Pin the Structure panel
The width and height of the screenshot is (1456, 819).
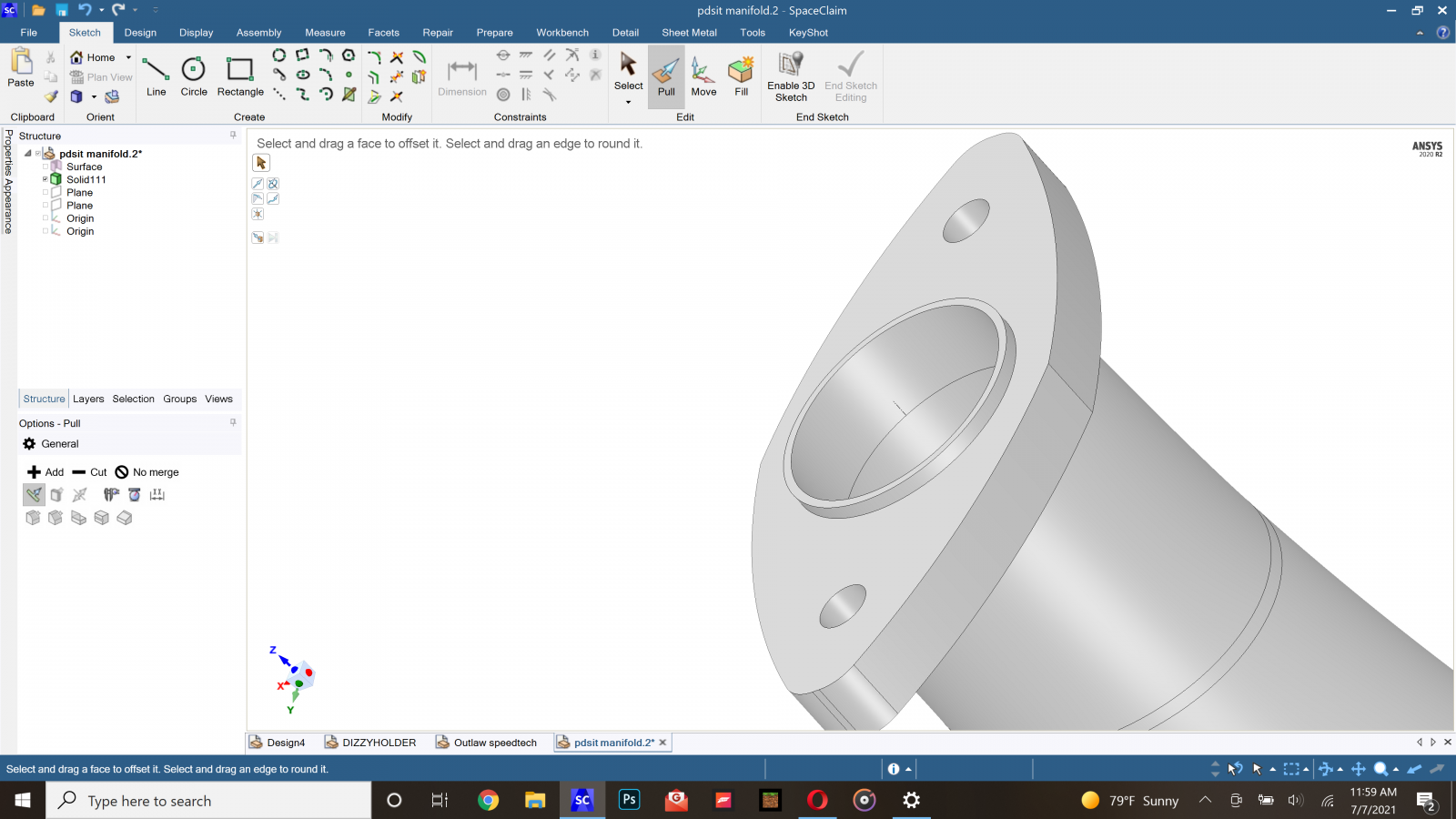(x=233, y=135)
